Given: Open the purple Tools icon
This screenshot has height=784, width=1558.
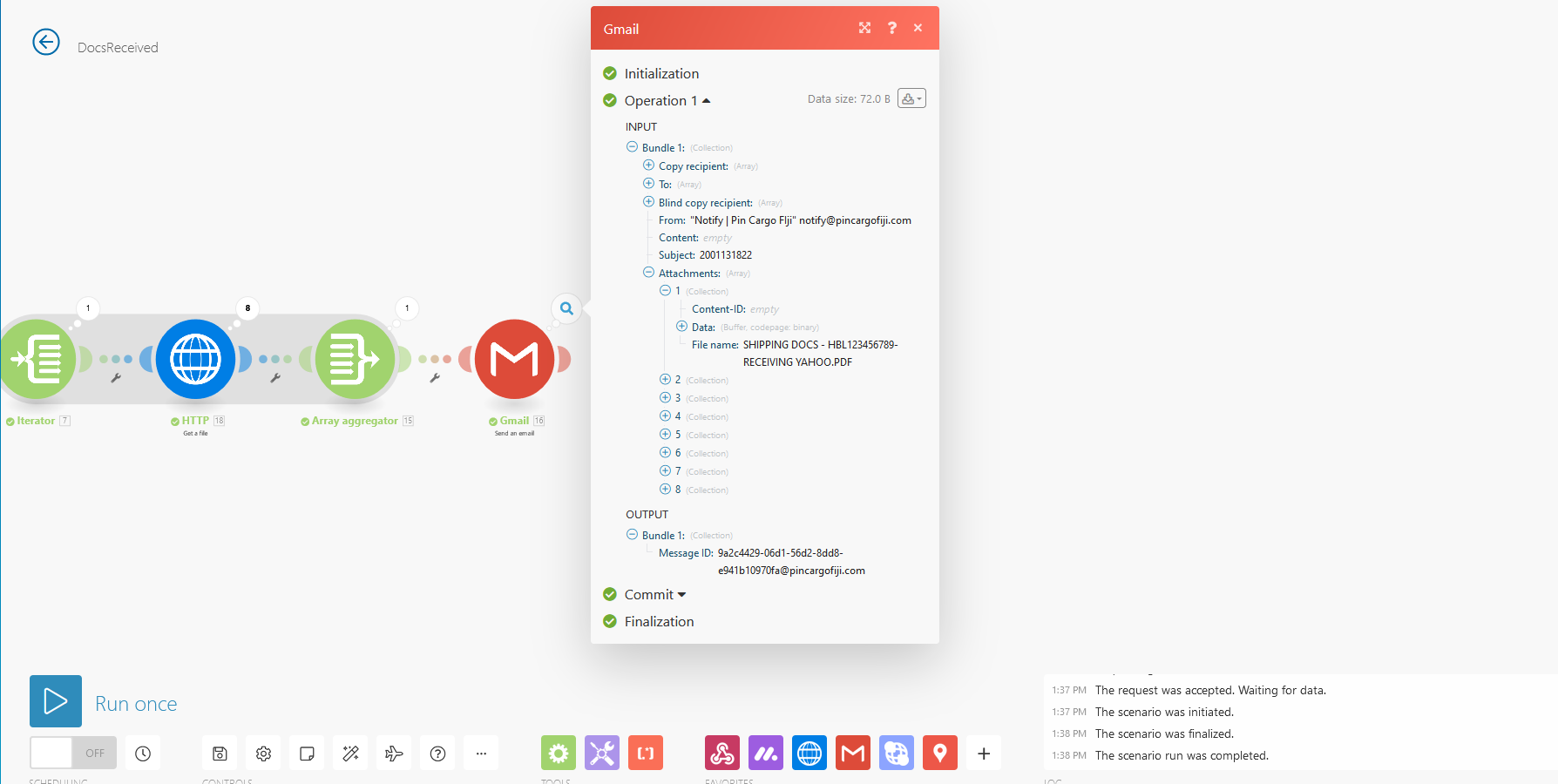Looking at the screenshot, I should tap(602, 754).
